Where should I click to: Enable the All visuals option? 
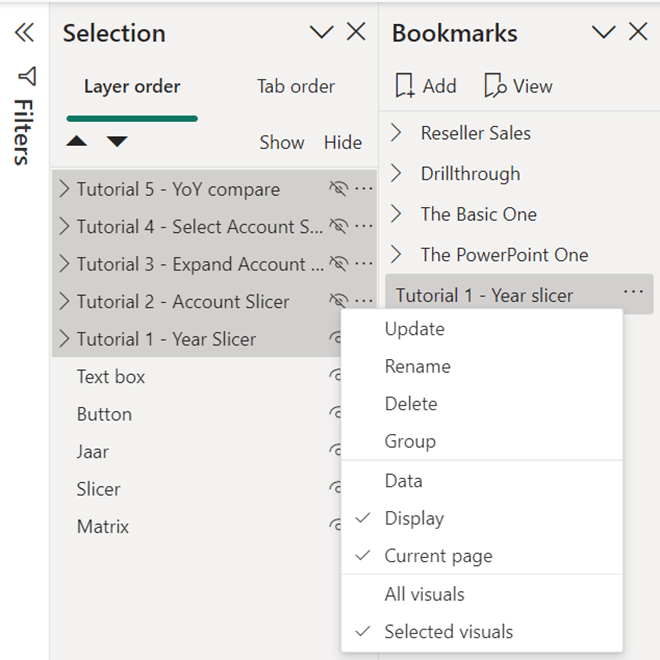[x=424, y=594]
